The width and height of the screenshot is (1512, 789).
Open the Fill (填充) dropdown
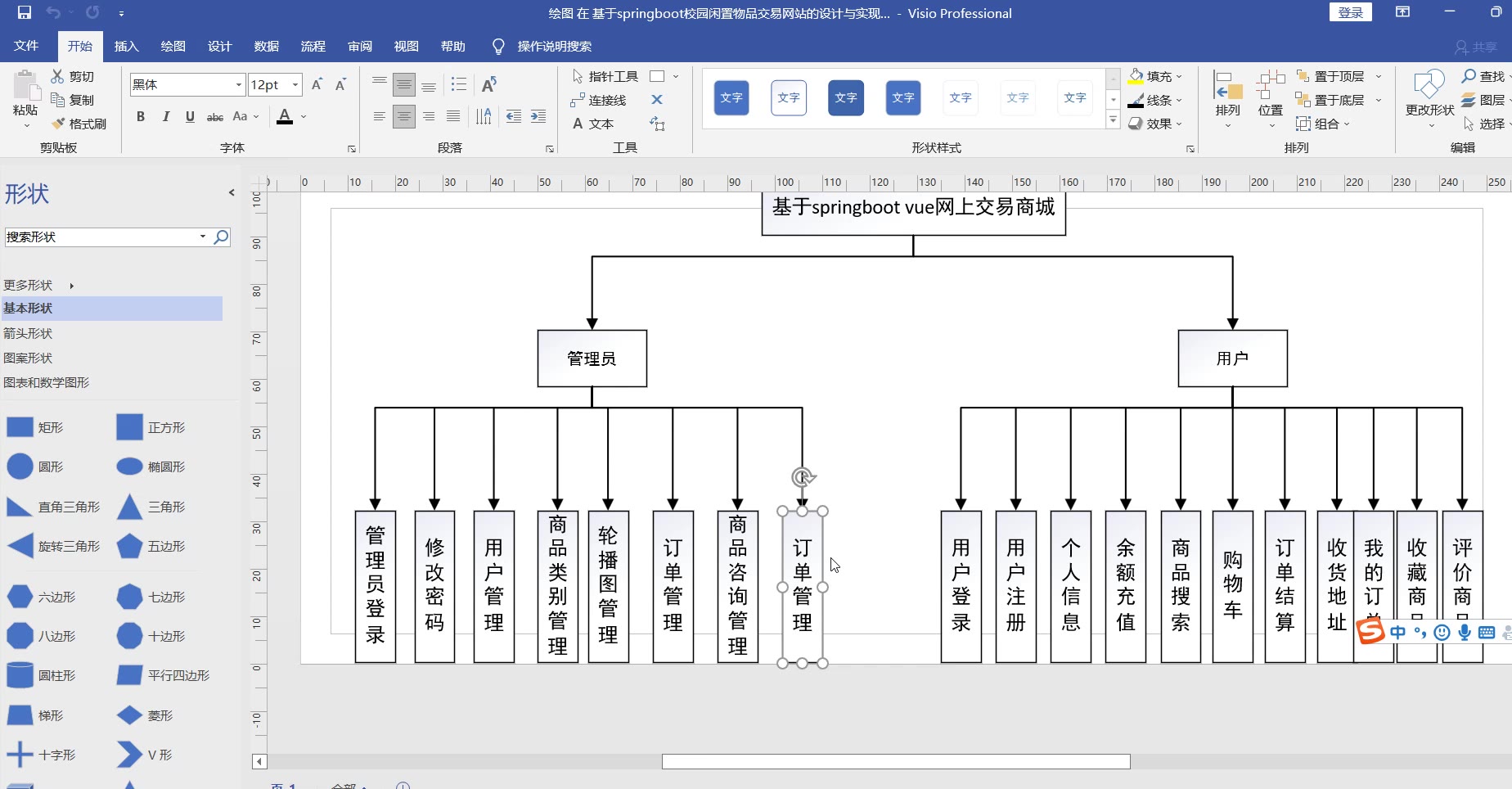tap(1155, 76)
